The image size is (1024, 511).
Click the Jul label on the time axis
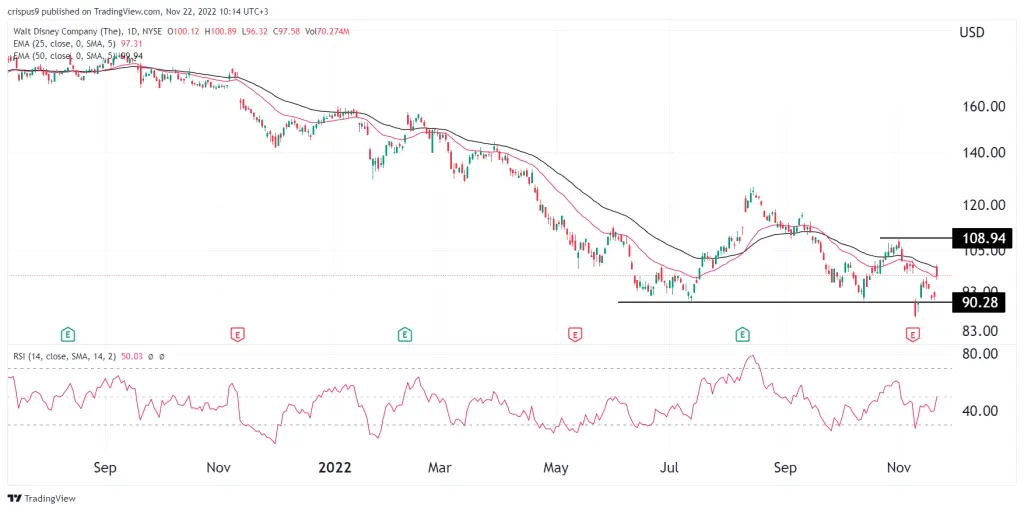point(671,468)
